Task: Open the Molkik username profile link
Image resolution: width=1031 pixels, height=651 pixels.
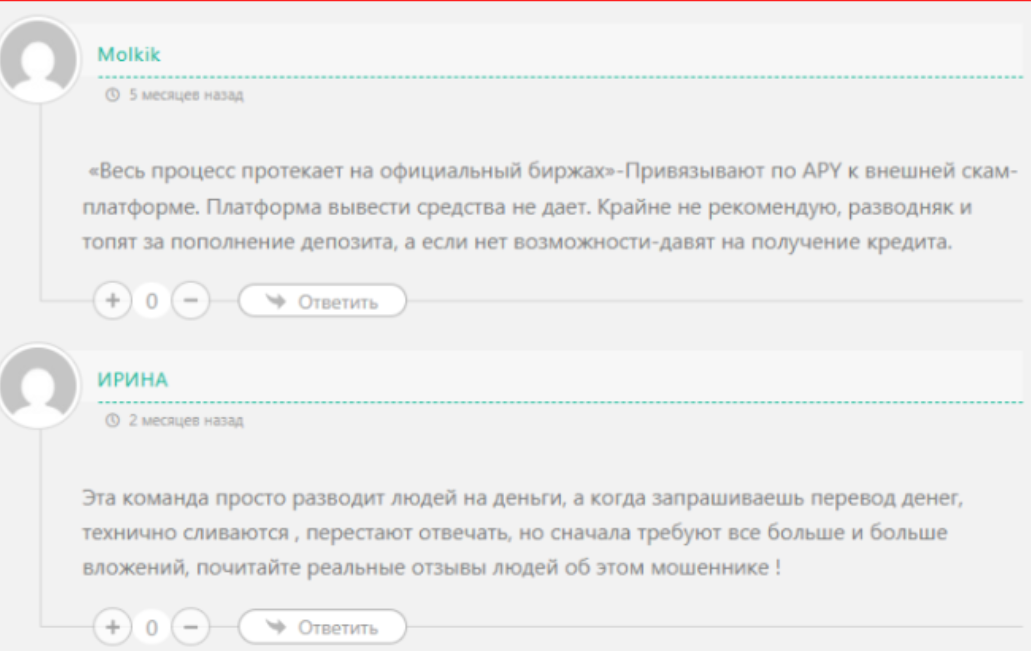Action: point(129,55)
